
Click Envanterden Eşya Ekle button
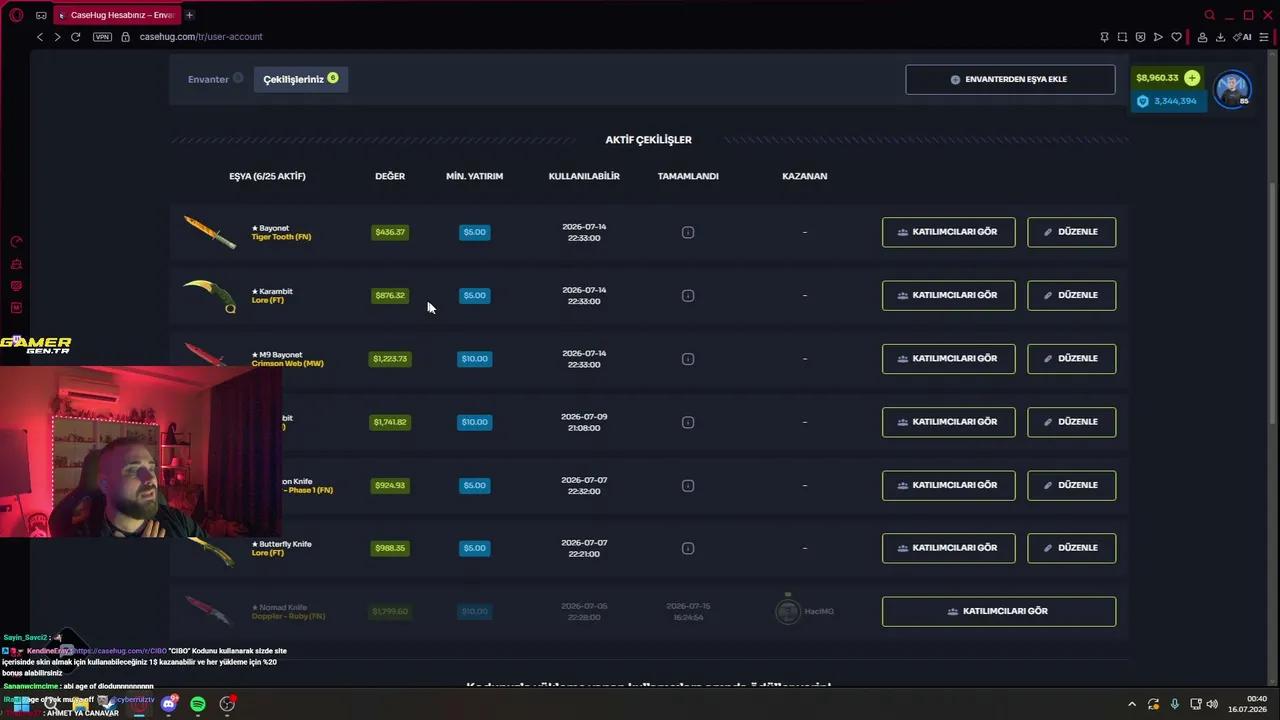coord(1010,79)
